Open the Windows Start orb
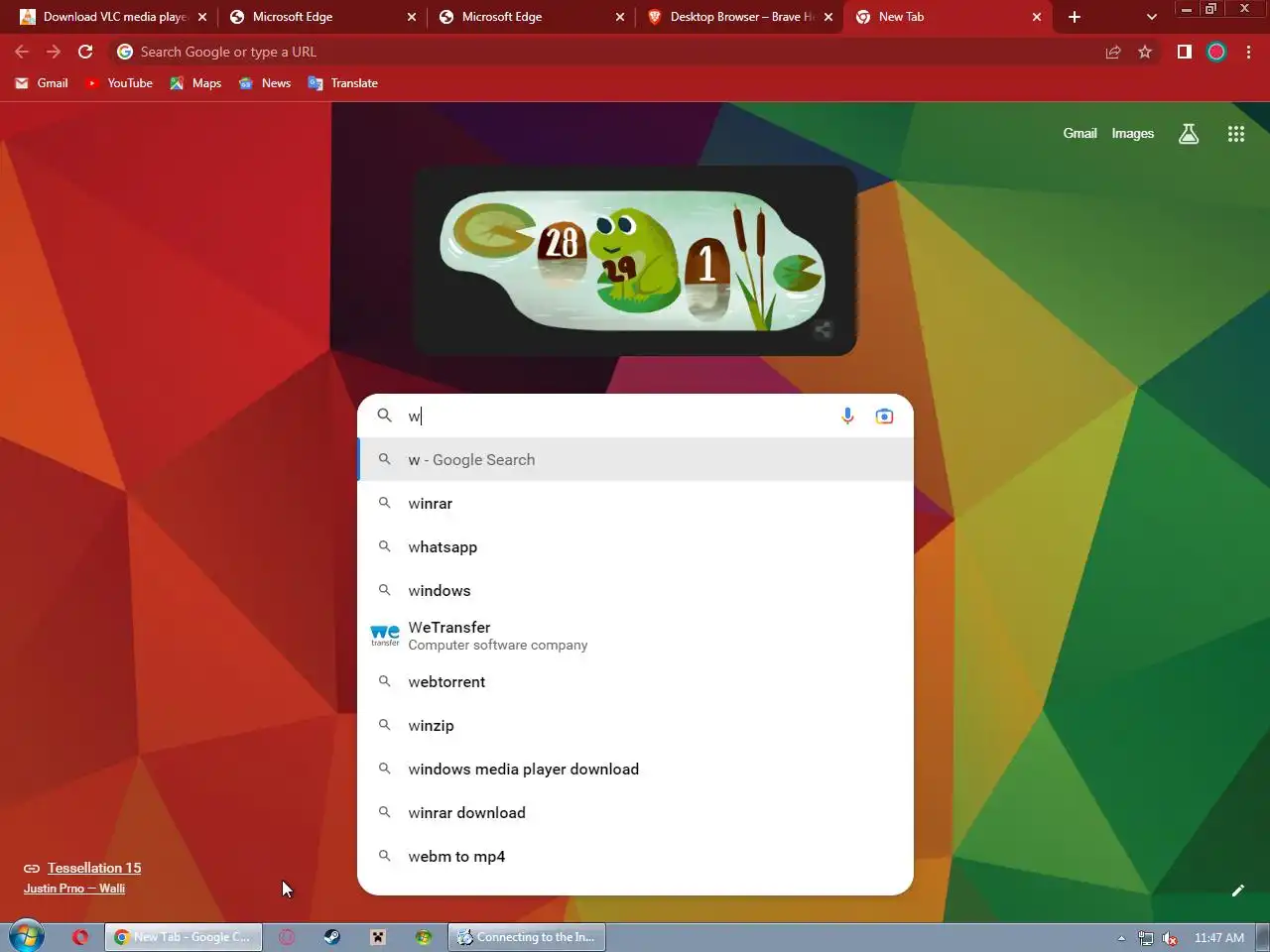Screen dimensions: 1270x952 click(x=27, y=936)
